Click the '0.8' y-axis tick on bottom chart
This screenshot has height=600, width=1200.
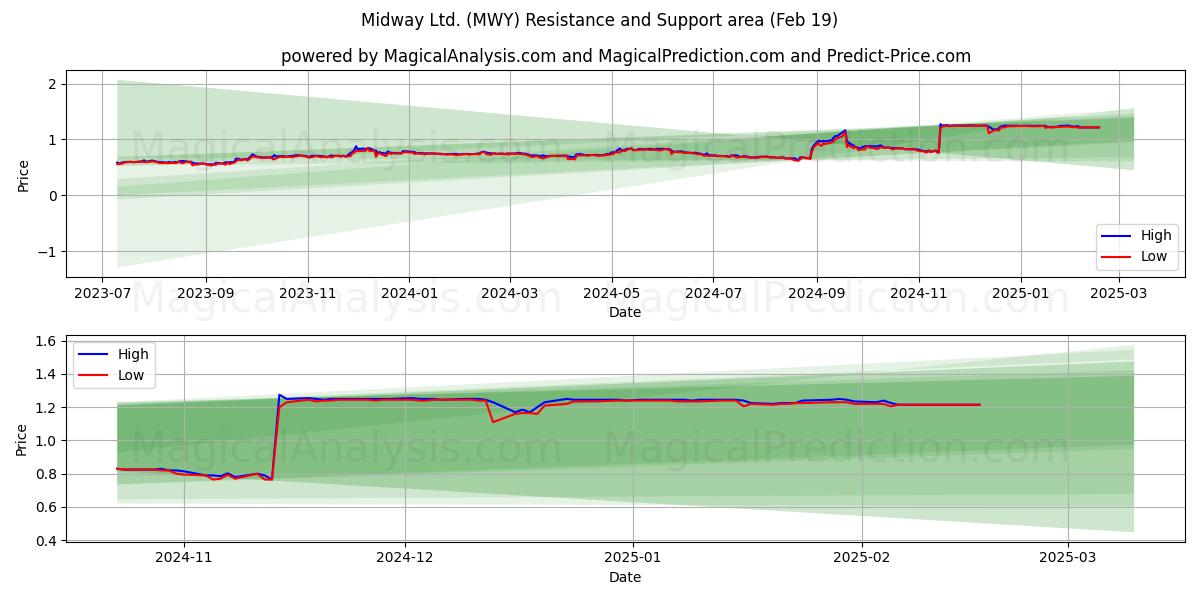pos(48,474)
